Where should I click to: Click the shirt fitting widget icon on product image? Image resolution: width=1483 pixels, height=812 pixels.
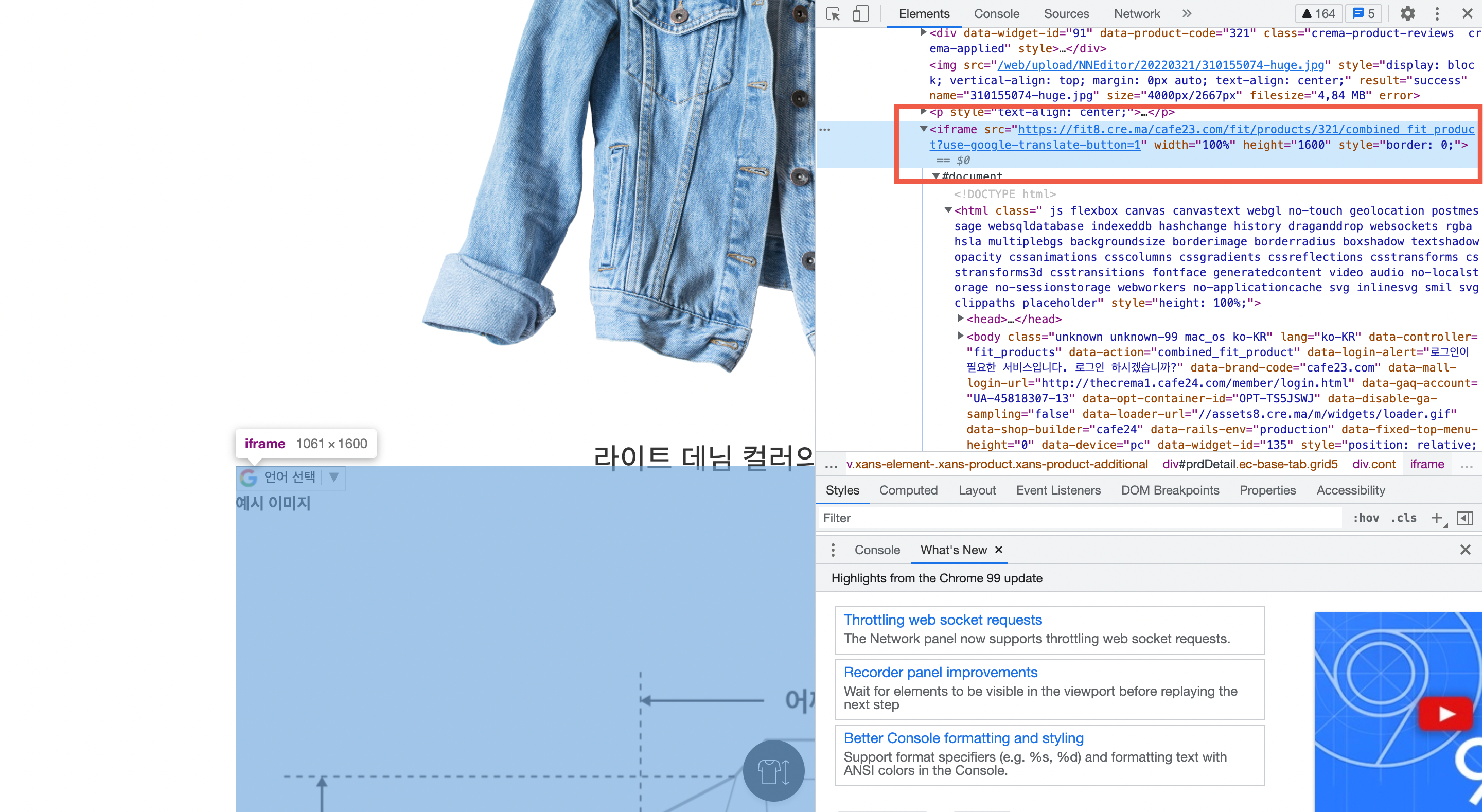(773, 770)
